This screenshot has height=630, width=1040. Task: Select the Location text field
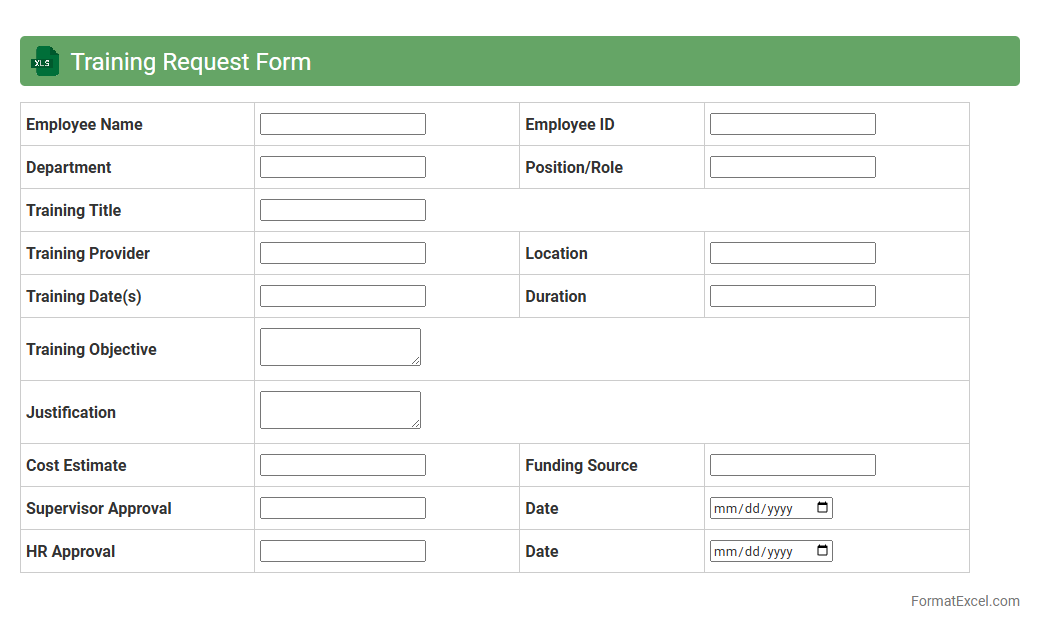tap(792, 253)
